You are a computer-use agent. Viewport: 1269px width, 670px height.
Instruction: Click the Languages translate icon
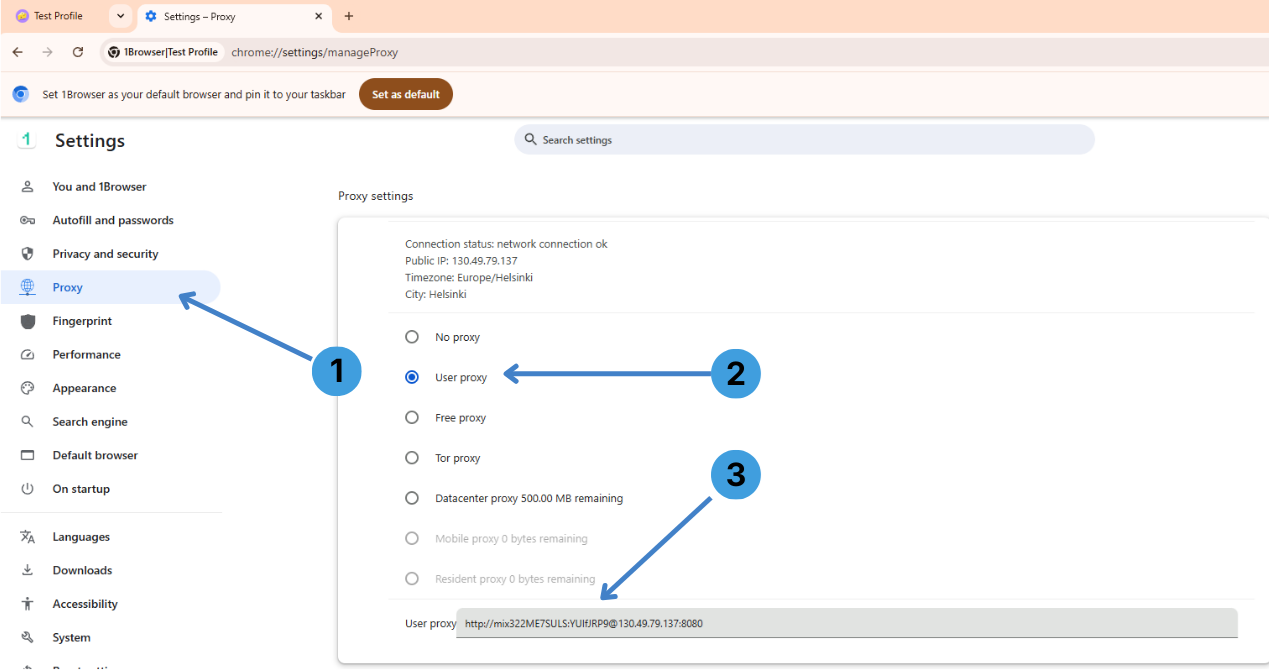pos(28,537)
